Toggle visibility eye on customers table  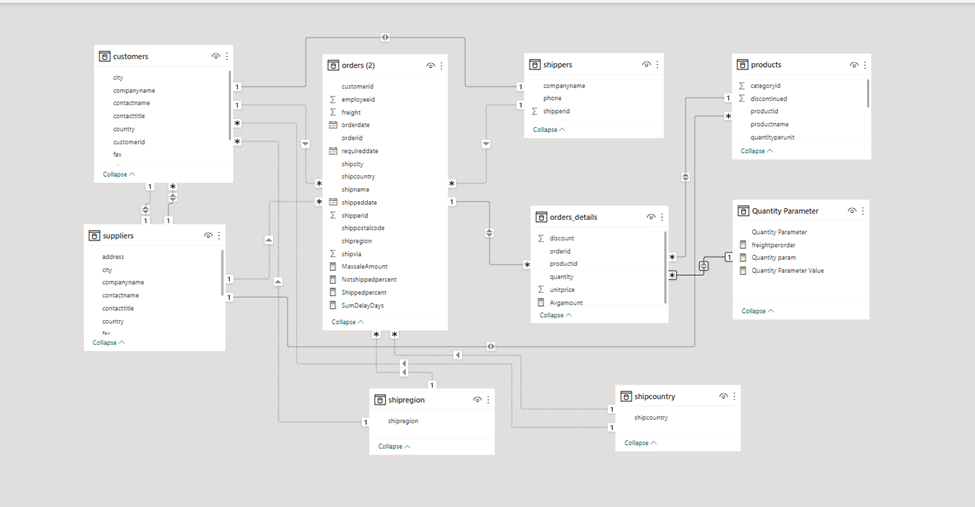[216, 57]
